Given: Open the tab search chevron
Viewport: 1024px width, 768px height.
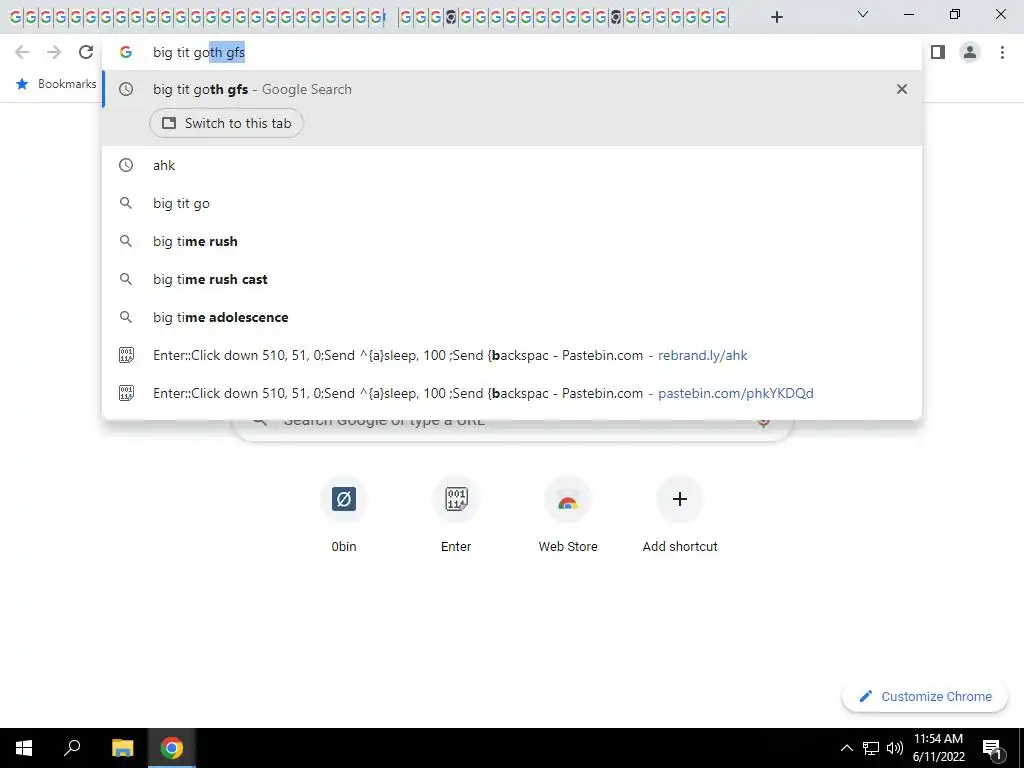Looking at the screenshot, I should click(863, 14).
